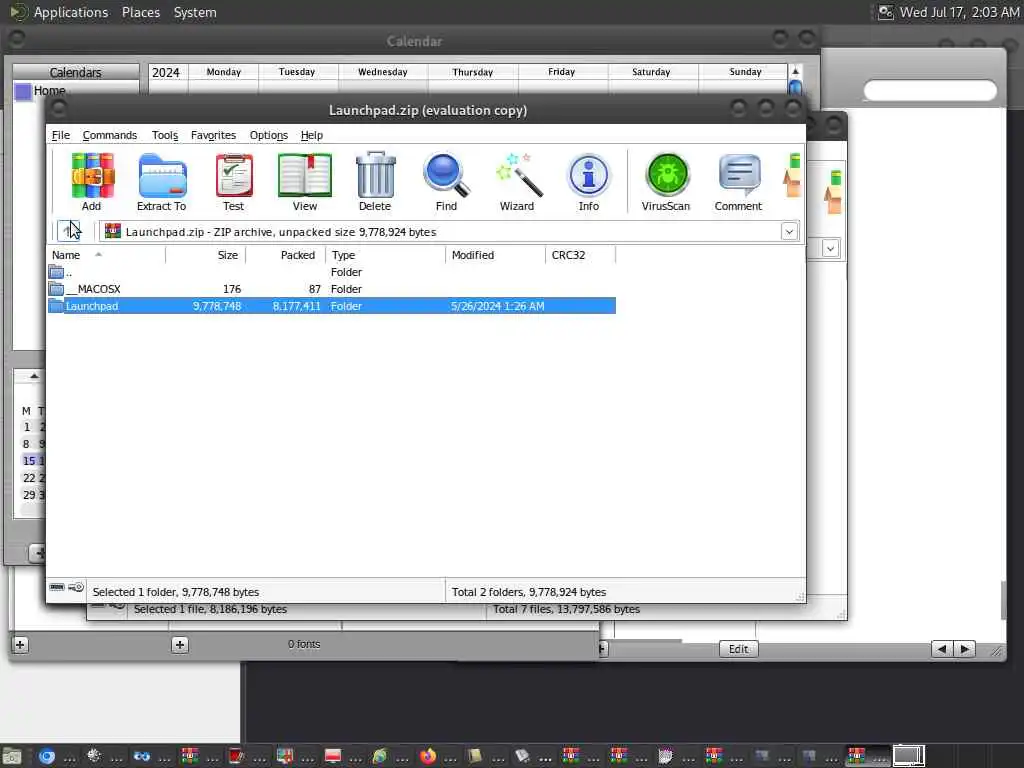
Task: Sort file list by Type column
Action: tap(385, 255)
